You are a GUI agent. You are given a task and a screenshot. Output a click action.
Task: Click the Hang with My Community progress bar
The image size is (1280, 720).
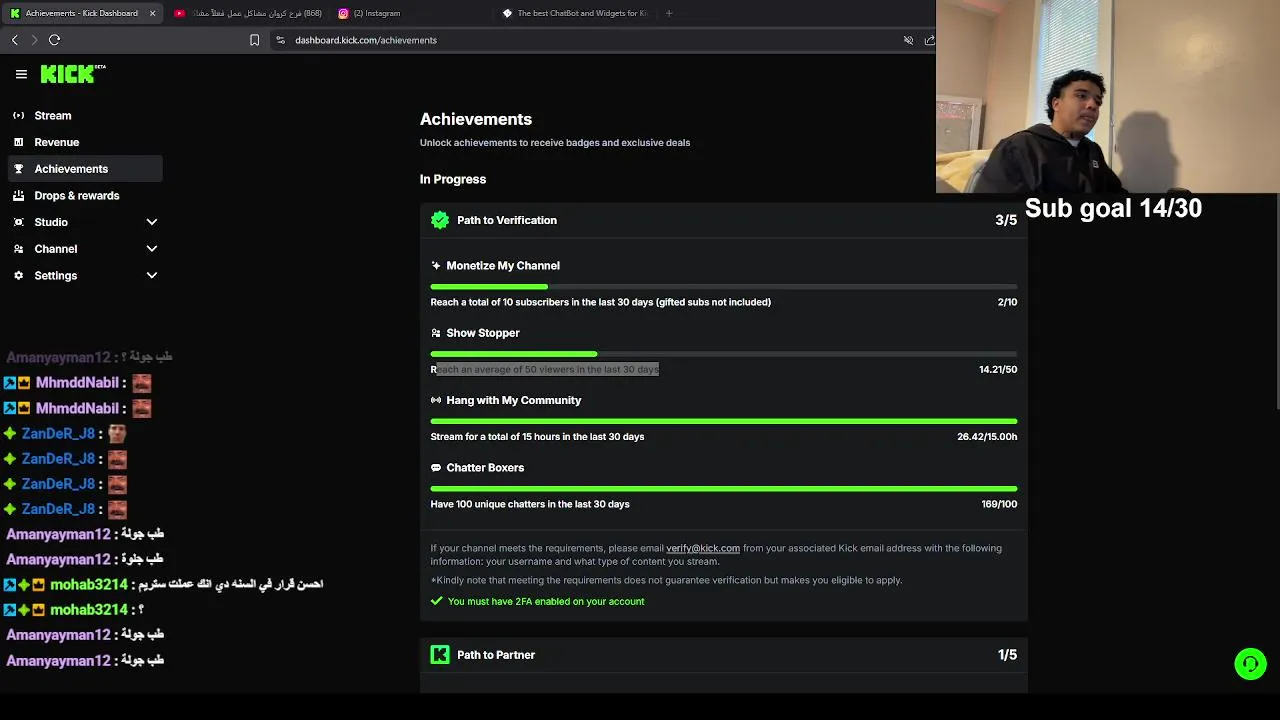[724, 421]
